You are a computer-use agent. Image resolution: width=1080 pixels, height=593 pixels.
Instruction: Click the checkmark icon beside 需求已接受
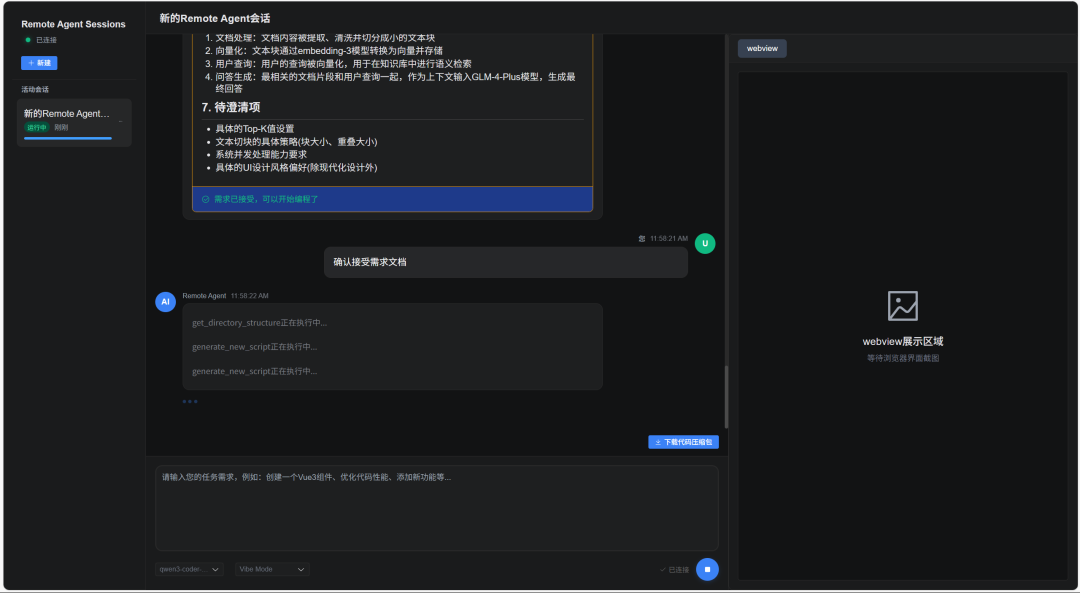(205, 199)
